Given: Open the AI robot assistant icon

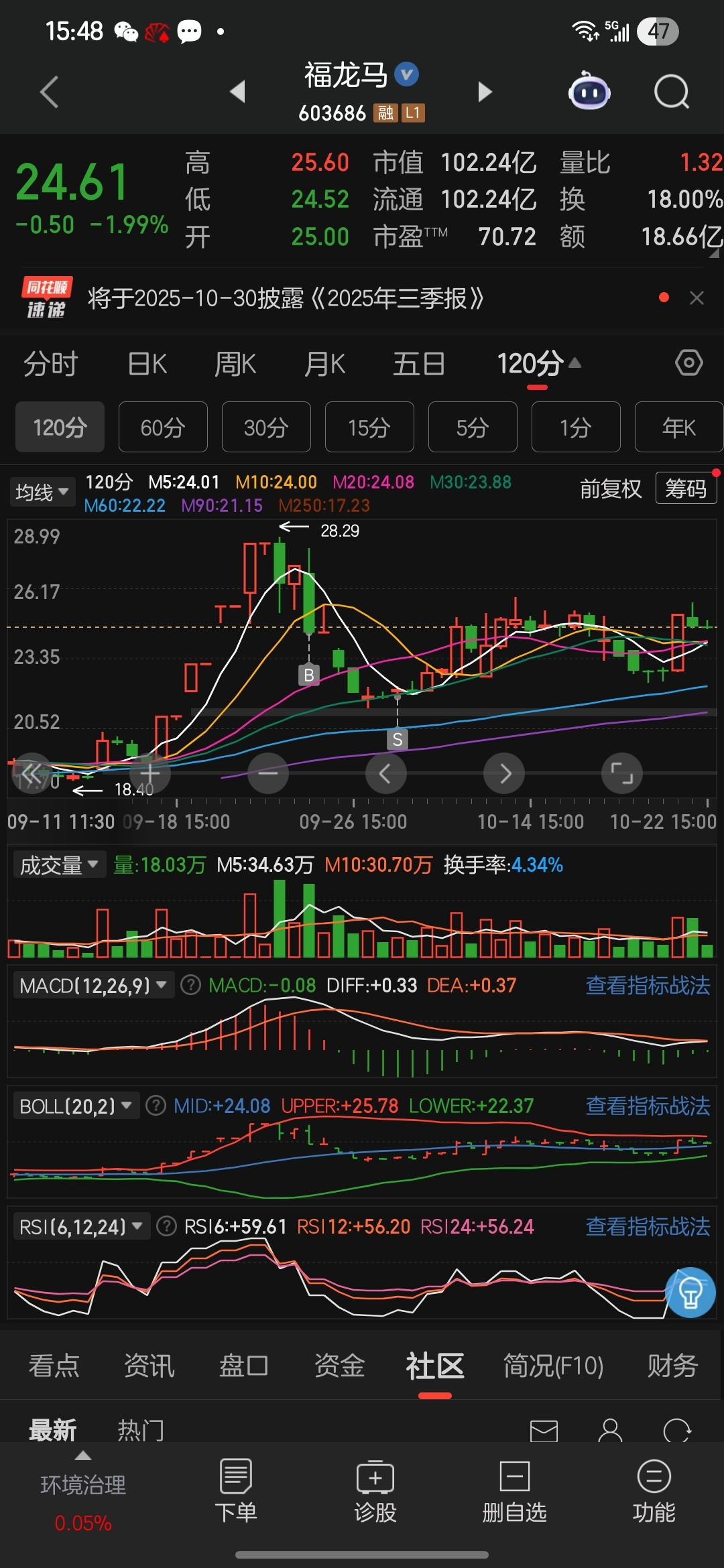Looking at the screenshot, I should [589, 91].
